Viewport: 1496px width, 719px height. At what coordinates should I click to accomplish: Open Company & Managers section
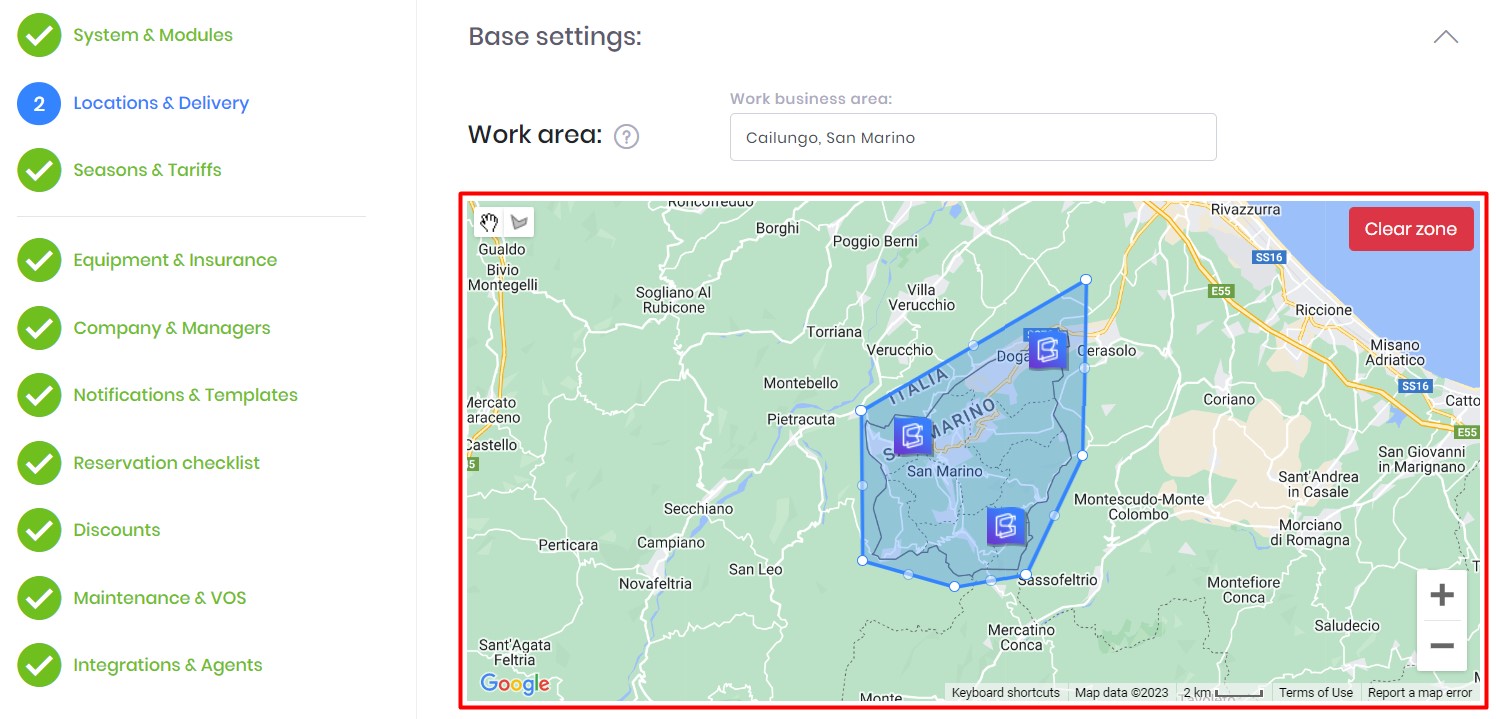(172, 328)
